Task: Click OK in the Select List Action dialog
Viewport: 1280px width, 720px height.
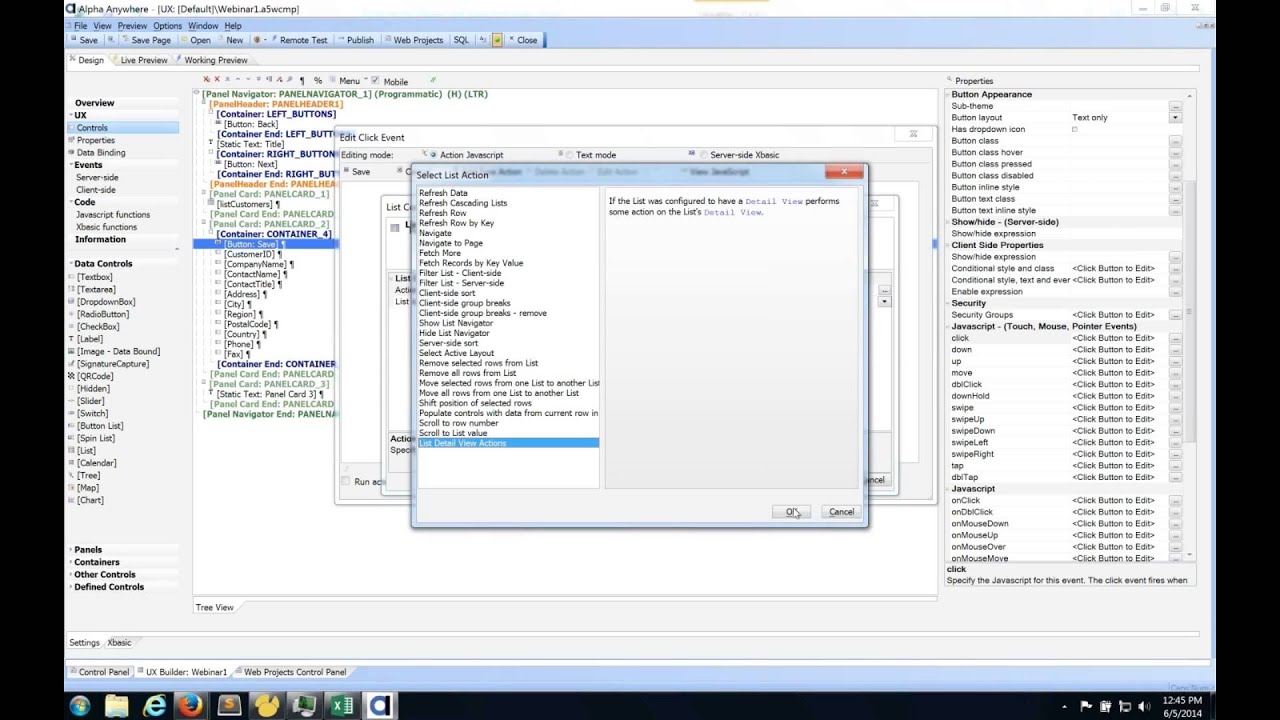Action: [x=791, y=512]
